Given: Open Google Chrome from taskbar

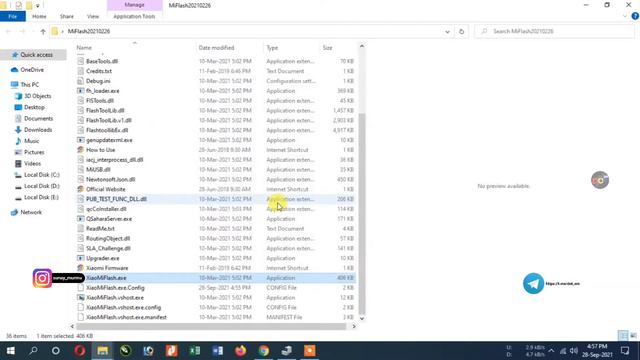Looking at the screenshot, I should pyautogui.click(x=264, y=351).
